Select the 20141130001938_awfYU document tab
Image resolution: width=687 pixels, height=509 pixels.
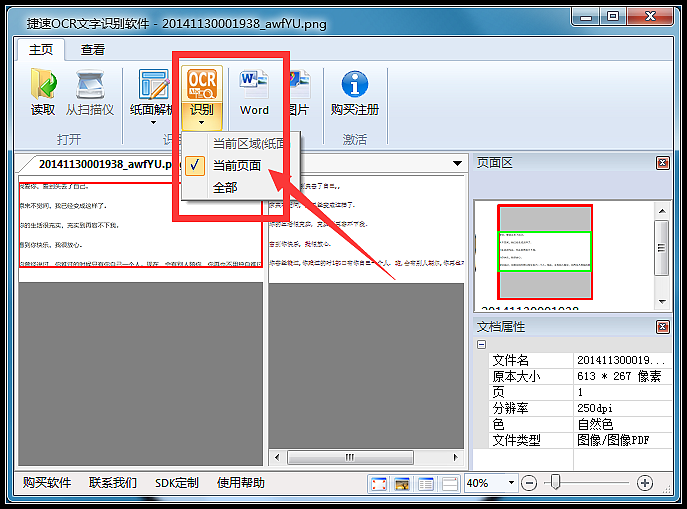(x=105, y=164)
